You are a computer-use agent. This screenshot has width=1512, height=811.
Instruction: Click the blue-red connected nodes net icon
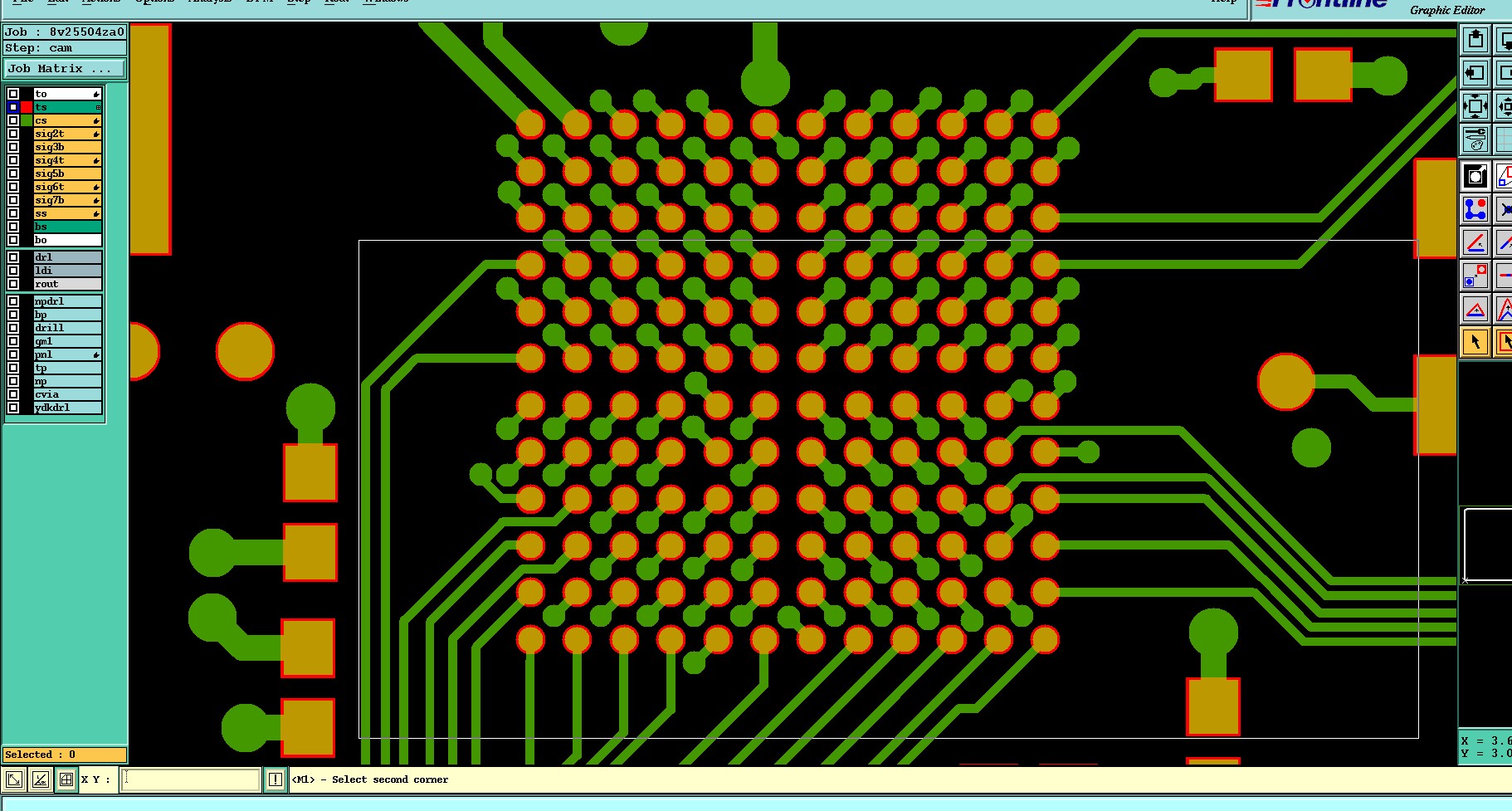coord(1475,209)
